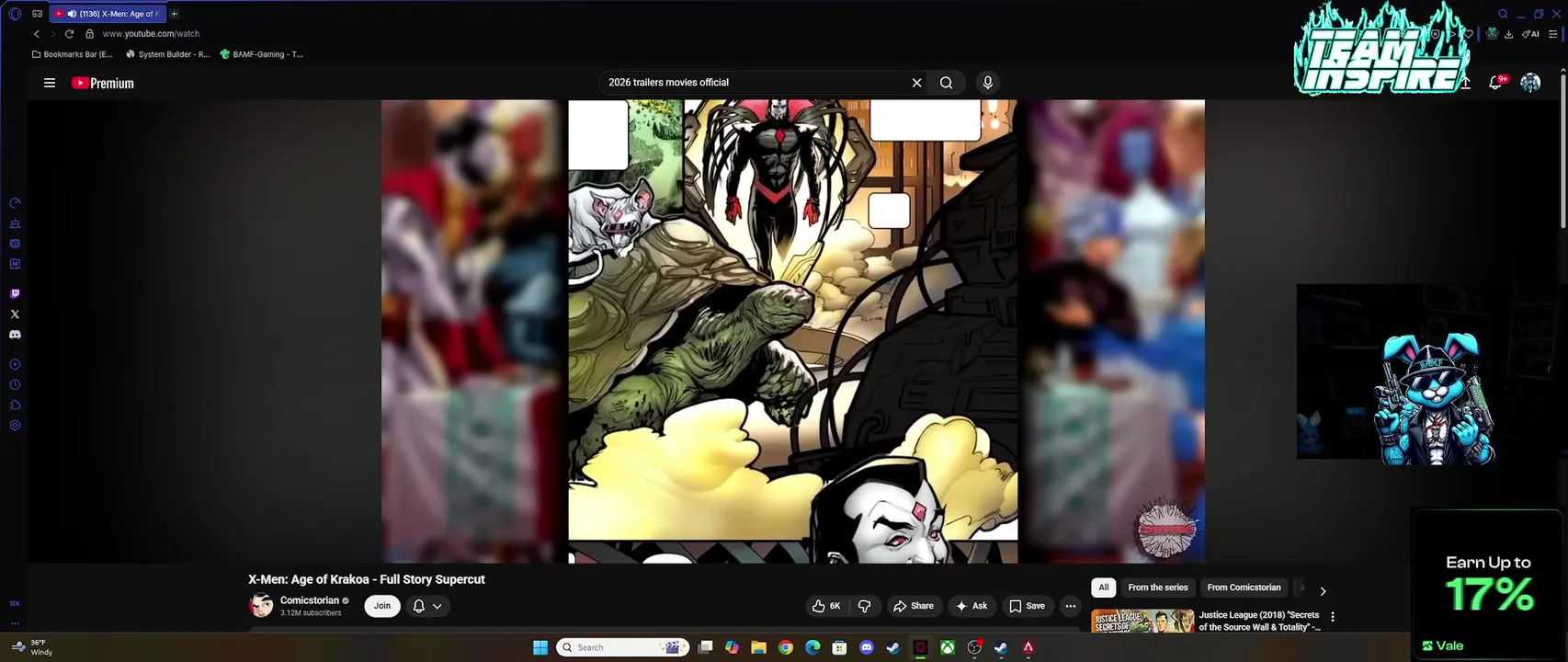Viewport: 1568px width, 662px height.
Task: Open File Explorer from taskbar
Action: click(758, 647)
